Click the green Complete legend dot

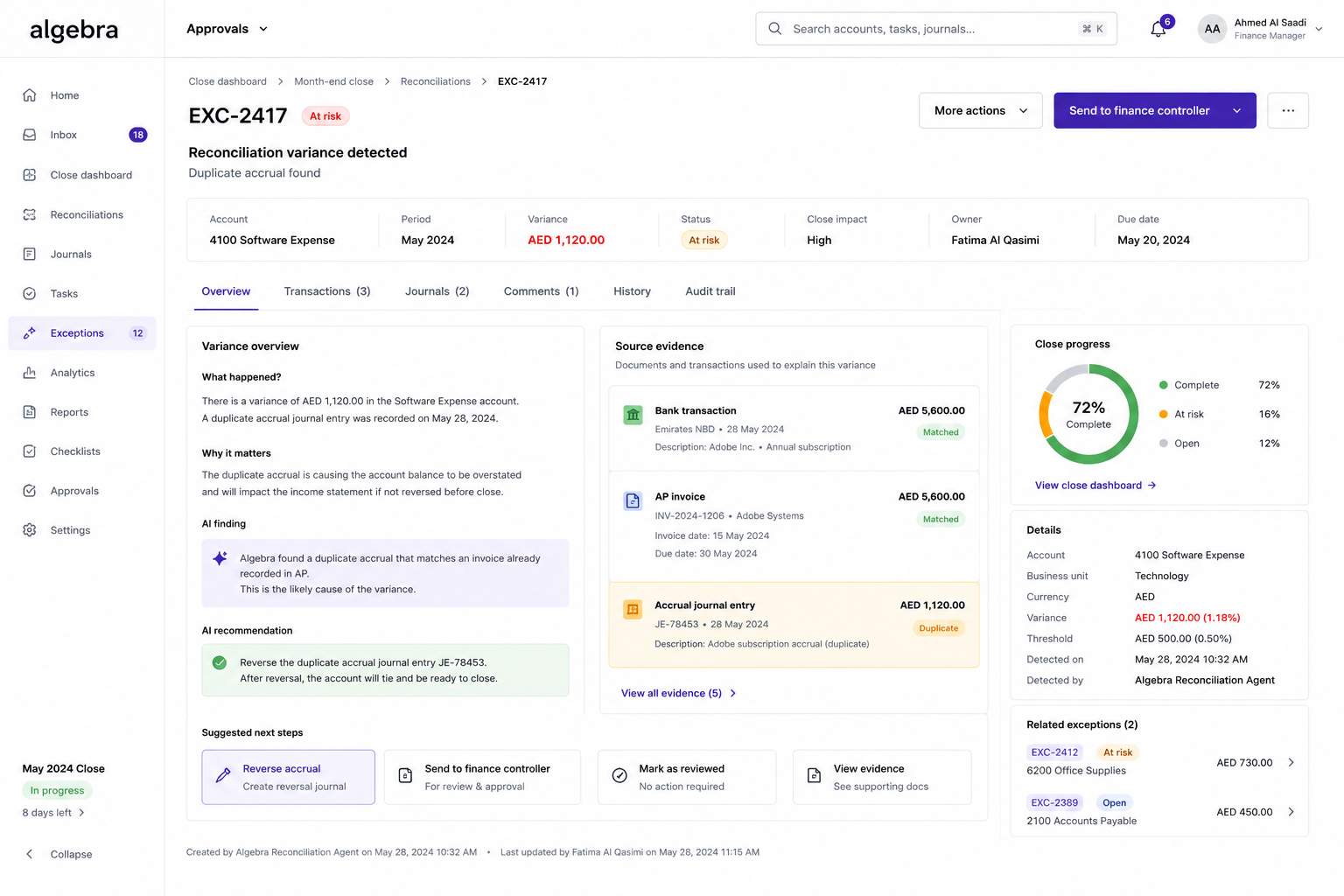click(x=1163, y=385)
